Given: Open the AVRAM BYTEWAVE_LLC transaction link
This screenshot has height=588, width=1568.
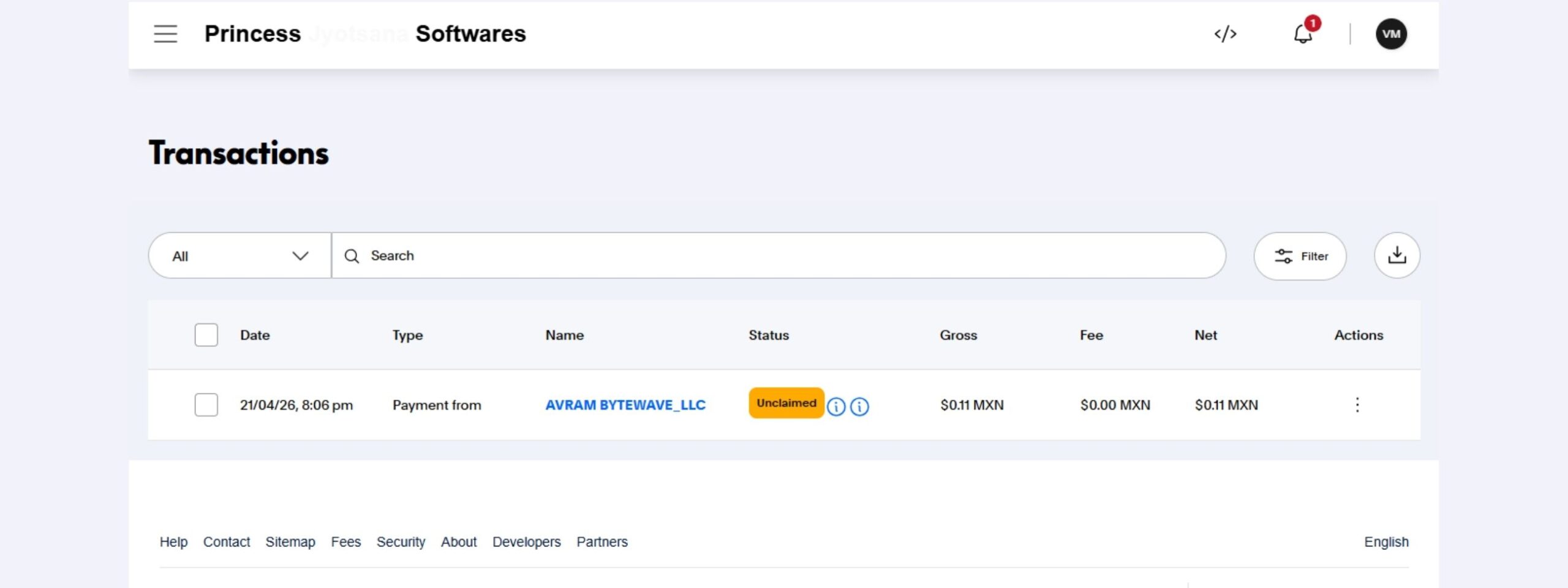Looking at the screenshot, I should coord(625,405).
